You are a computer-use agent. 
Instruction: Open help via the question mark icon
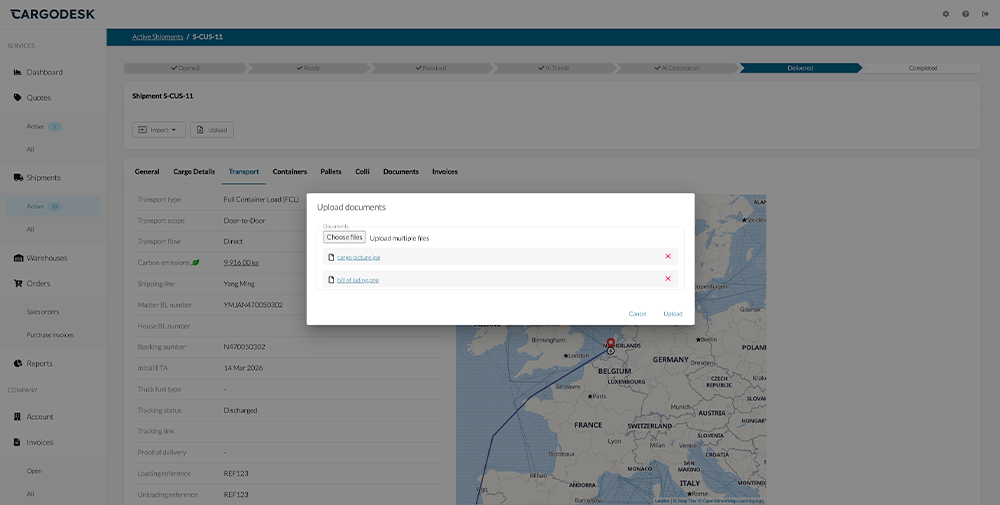point(966,14)
